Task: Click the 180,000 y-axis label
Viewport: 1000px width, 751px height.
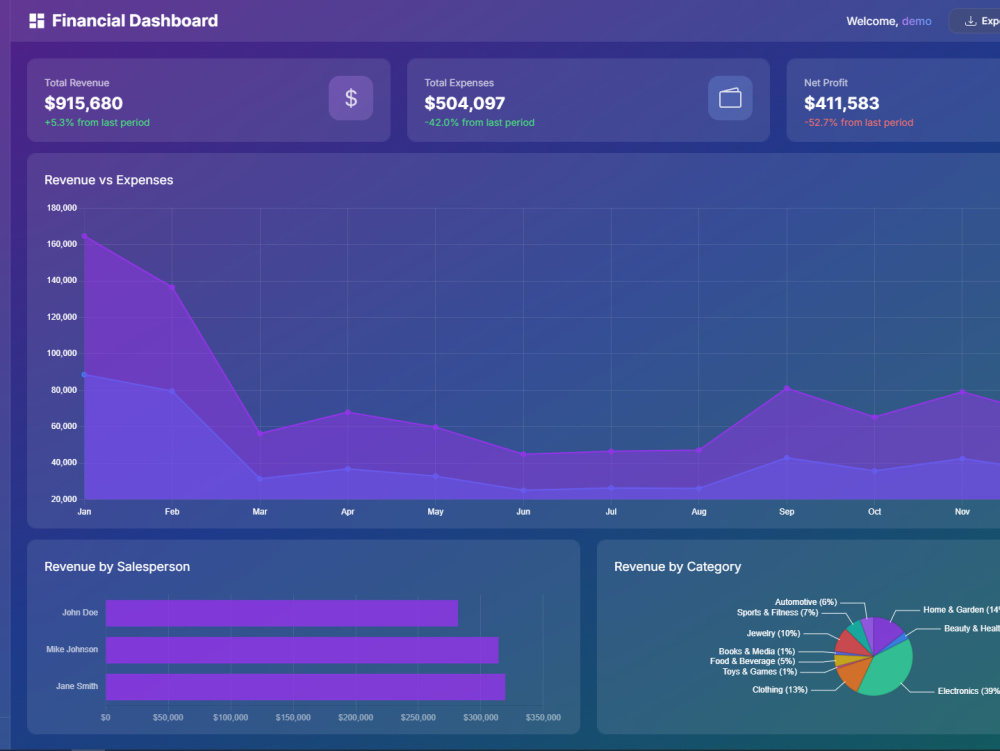Action: click(x=61, y=208)
